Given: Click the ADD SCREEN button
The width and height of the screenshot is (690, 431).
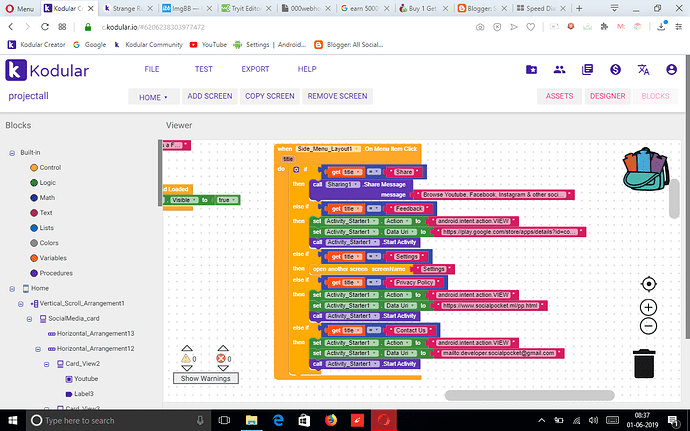Looking at the screenshot, I should tap(210, 96).
